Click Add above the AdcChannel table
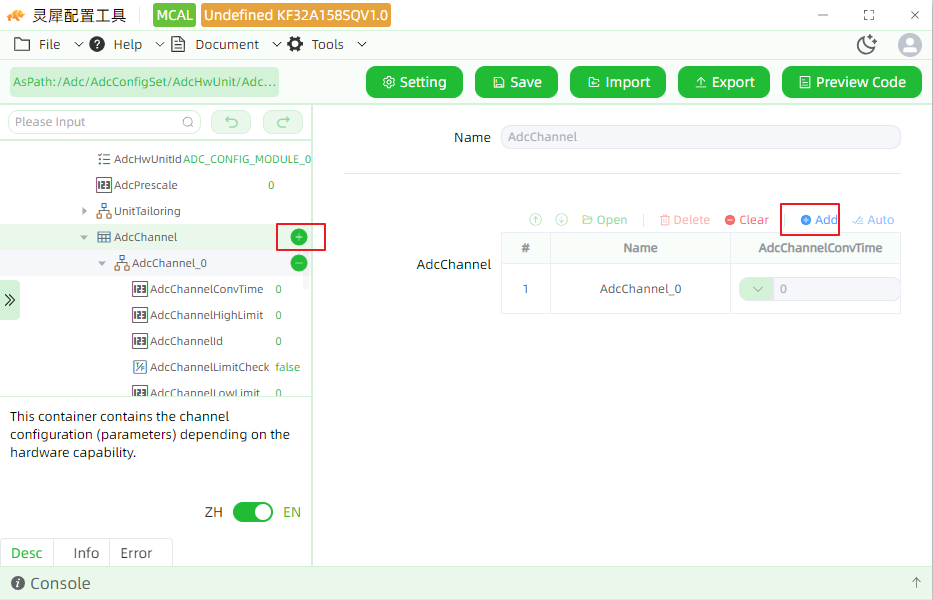Image resolution: width=933 pixels, height=600 pixels. pos(819,220)
